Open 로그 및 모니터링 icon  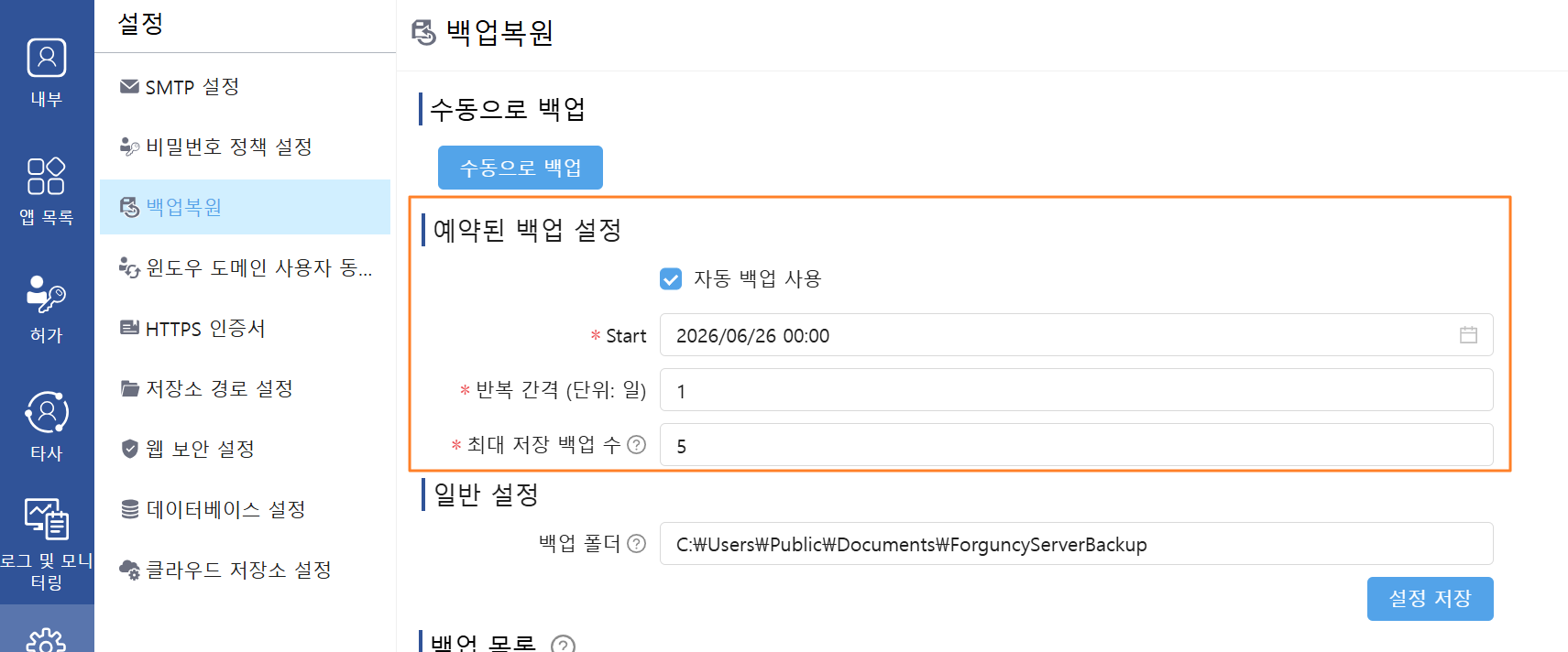pyautogui.click(x=46, y=519)
